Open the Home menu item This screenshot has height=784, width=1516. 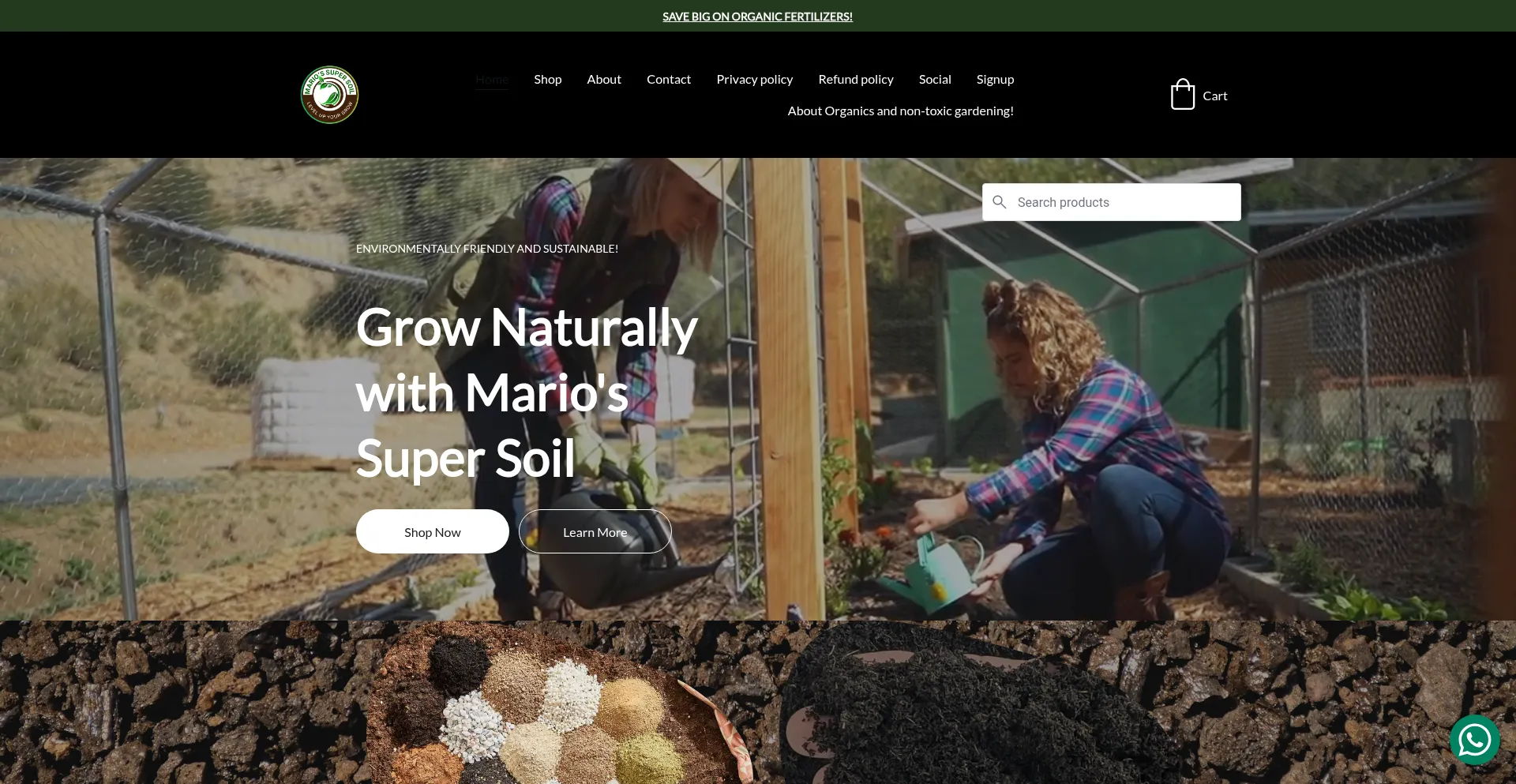click(x=491, y=80)
